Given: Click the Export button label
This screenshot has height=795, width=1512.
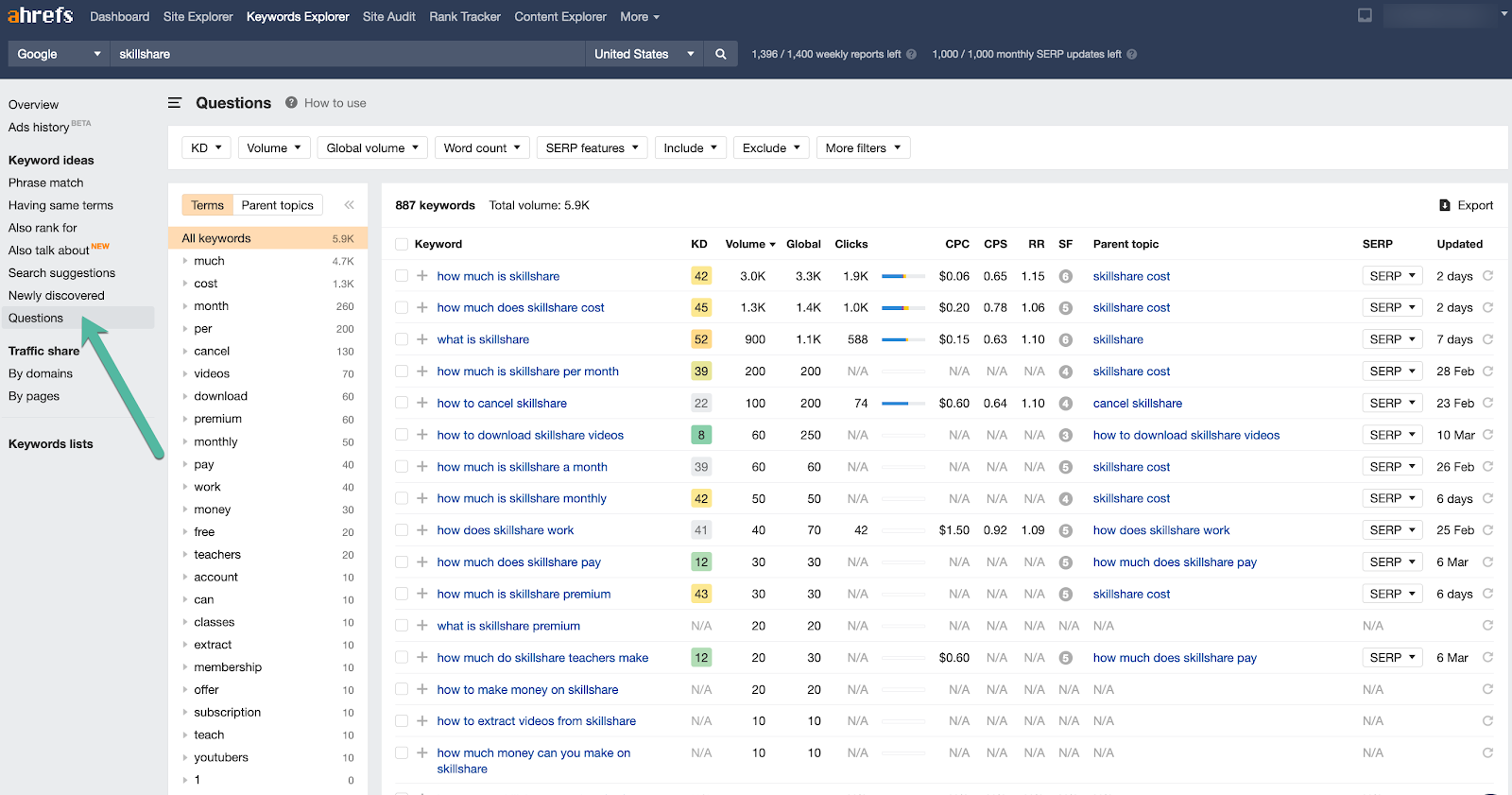Looking at the screenshot, I should pyautogui.click(x=1475, y=205).
